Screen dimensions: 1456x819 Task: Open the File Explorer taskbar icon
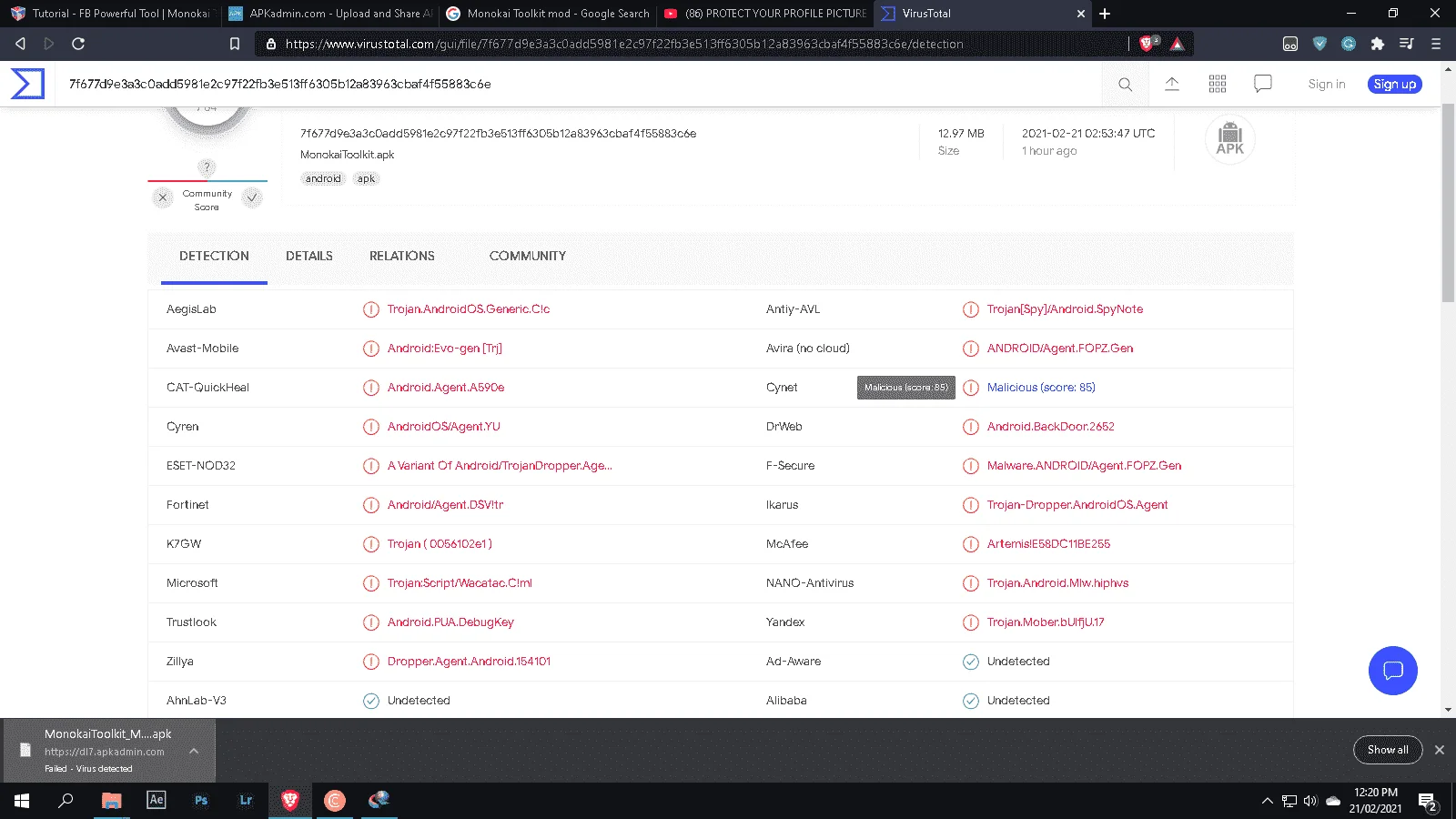(x=112, y=801)
